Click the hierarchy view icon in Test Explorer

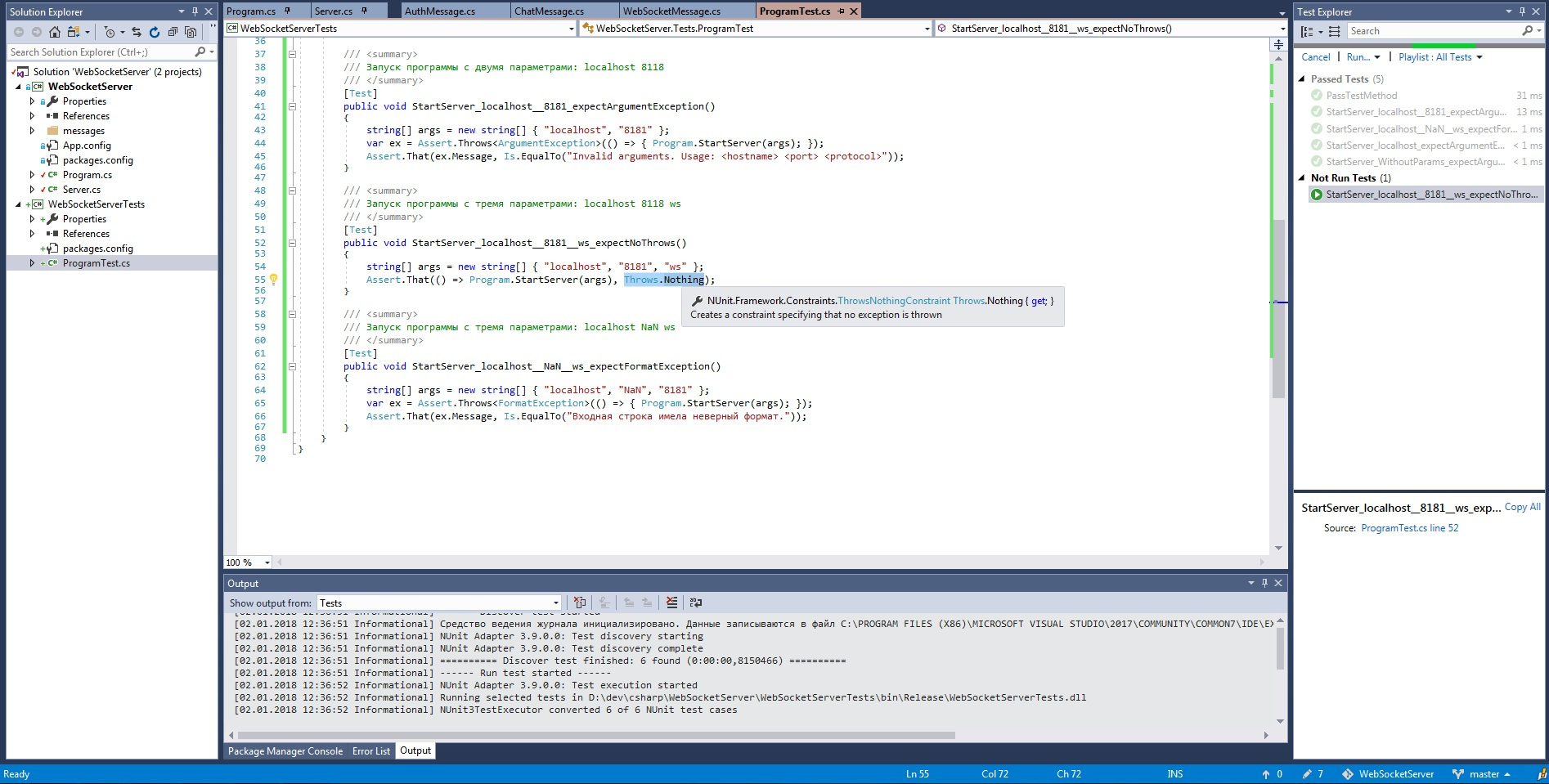click(x=1334, y=31)
